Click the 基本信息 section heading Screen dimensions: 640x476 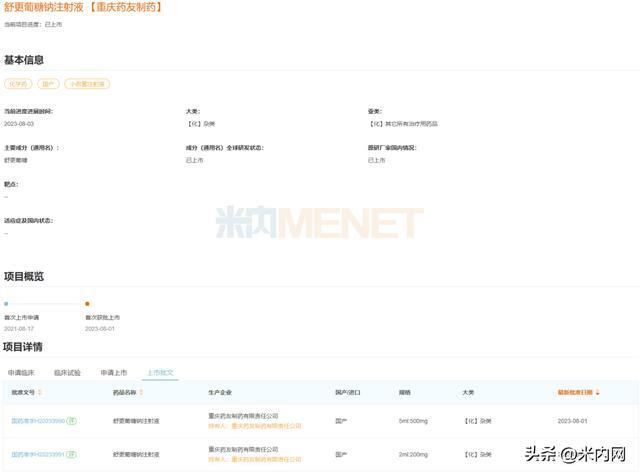(x=24, y=60)
